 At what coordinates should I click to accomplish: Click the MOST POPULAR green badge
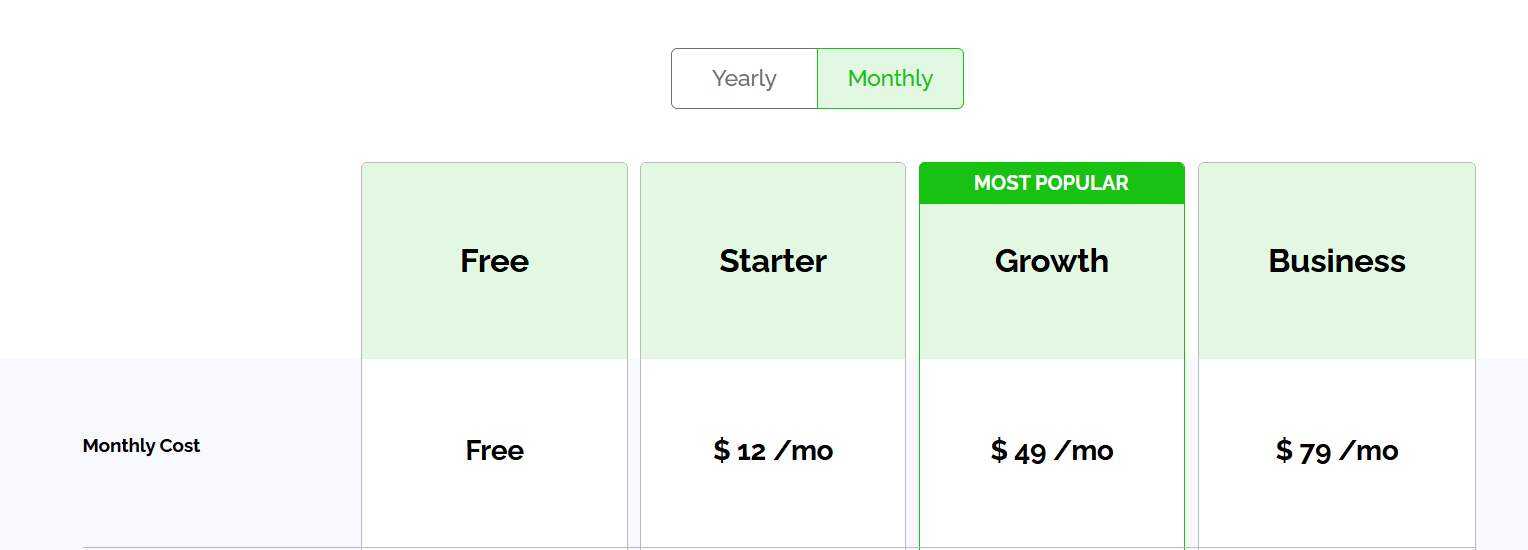click(1051, 183)
